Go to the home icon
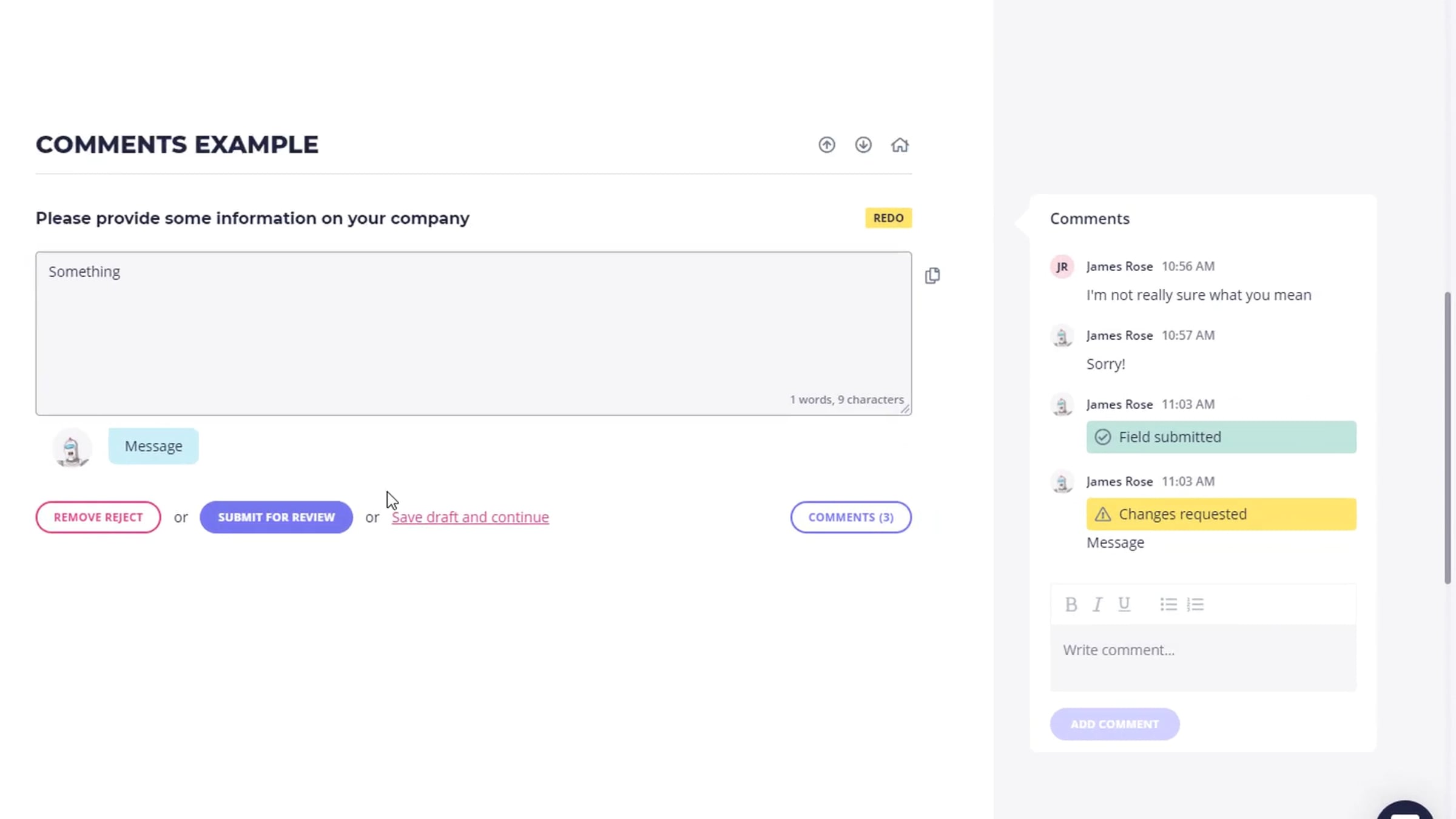The image size is (1456, 819). (899, 145)
